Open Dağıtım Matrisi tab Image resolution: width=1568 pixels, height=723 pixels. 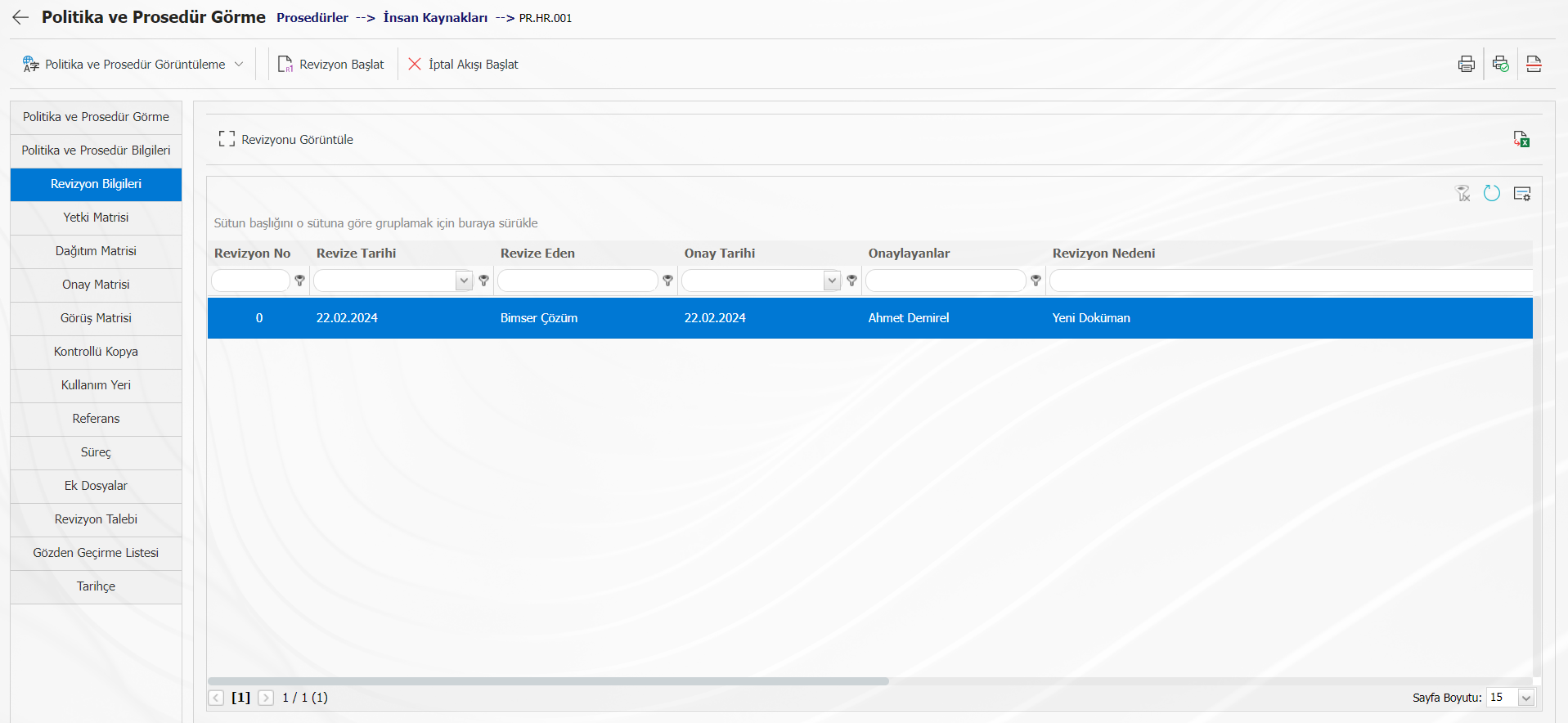click(96, 251)
